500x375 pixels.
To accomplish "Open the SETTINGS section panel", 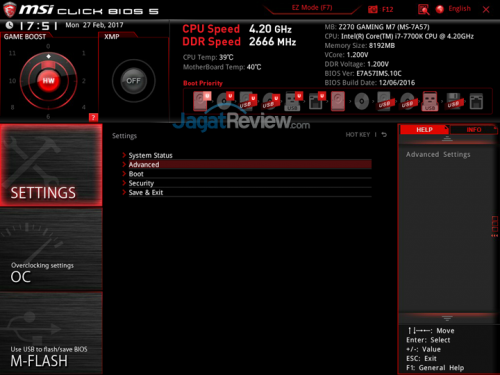I will coord(51,165).
